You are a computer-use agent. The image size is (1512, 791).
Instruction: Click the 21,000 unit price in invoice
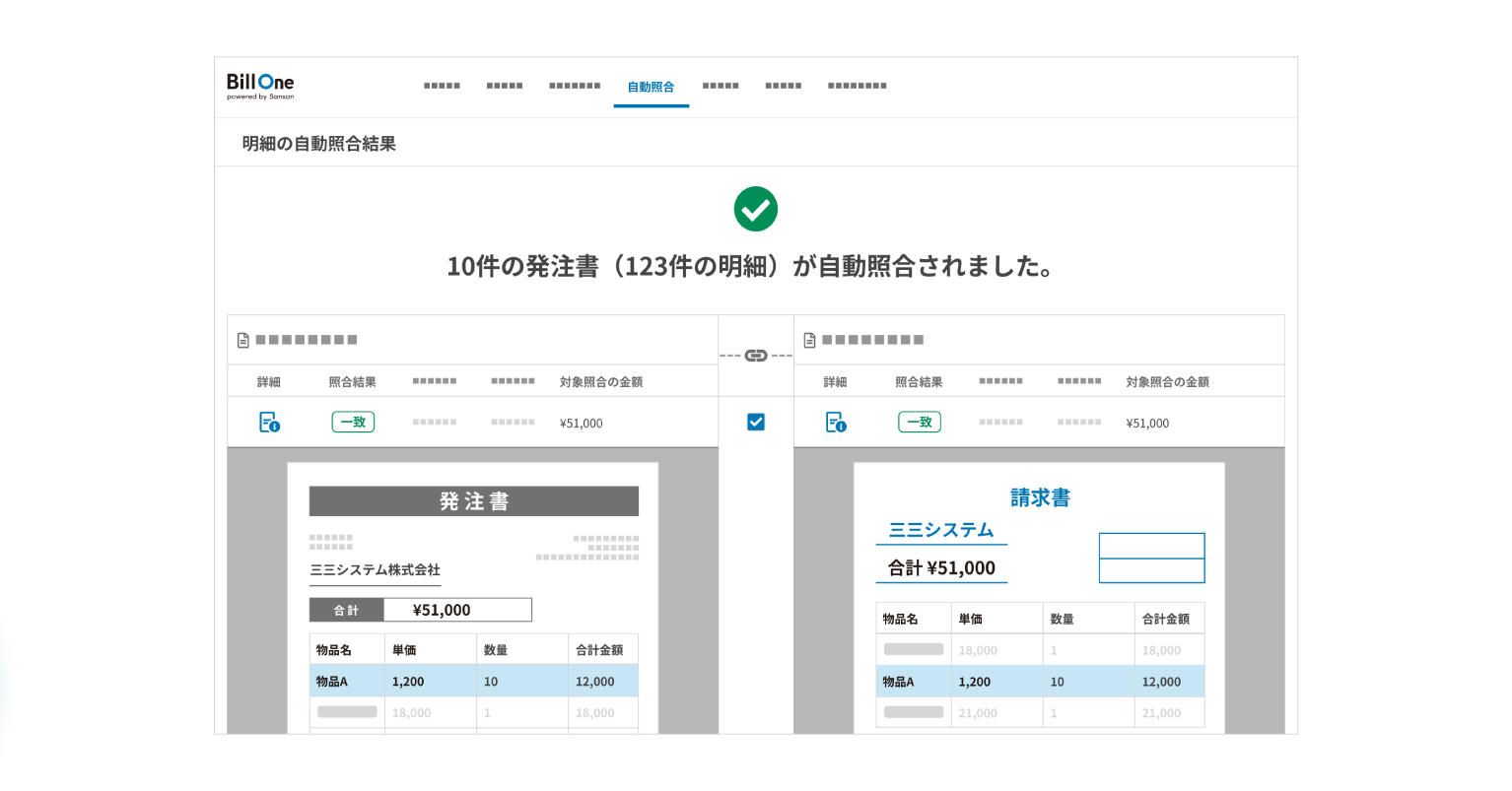coord(978,713)
